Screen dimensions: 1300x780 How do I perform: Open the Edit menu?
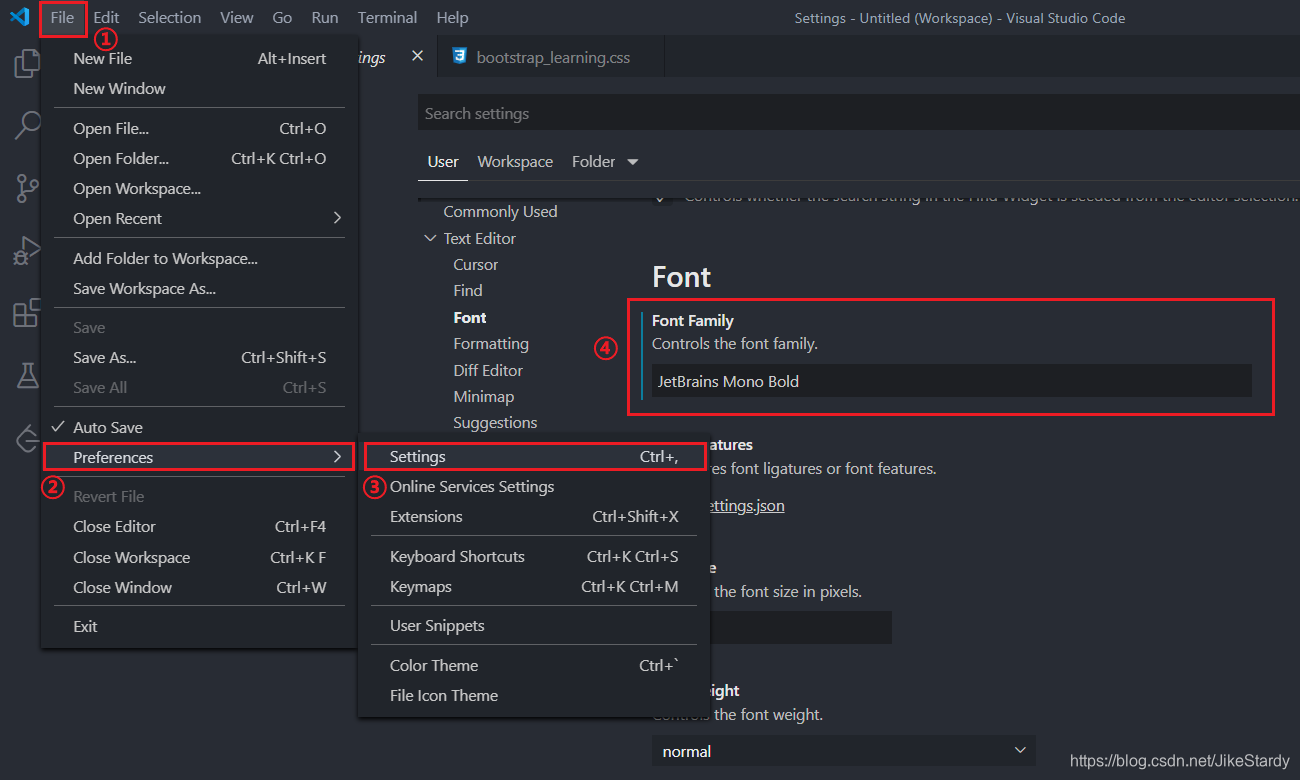106,17
